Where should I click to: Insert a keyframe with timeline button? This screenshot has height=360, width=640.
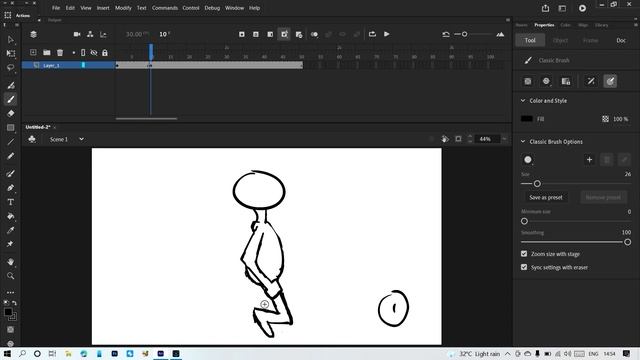tap(242, 34)
